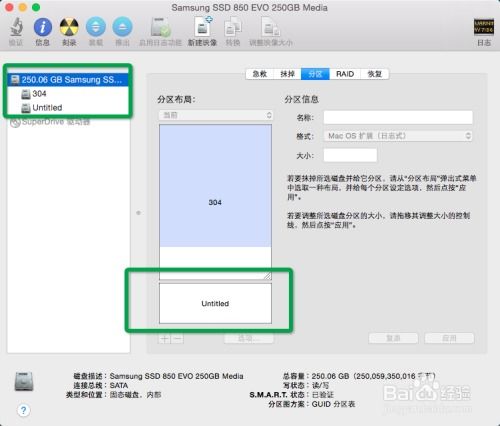This screenshot has width=500, height=426.
Task: Click the partition name input field
Action: (398, 117)
